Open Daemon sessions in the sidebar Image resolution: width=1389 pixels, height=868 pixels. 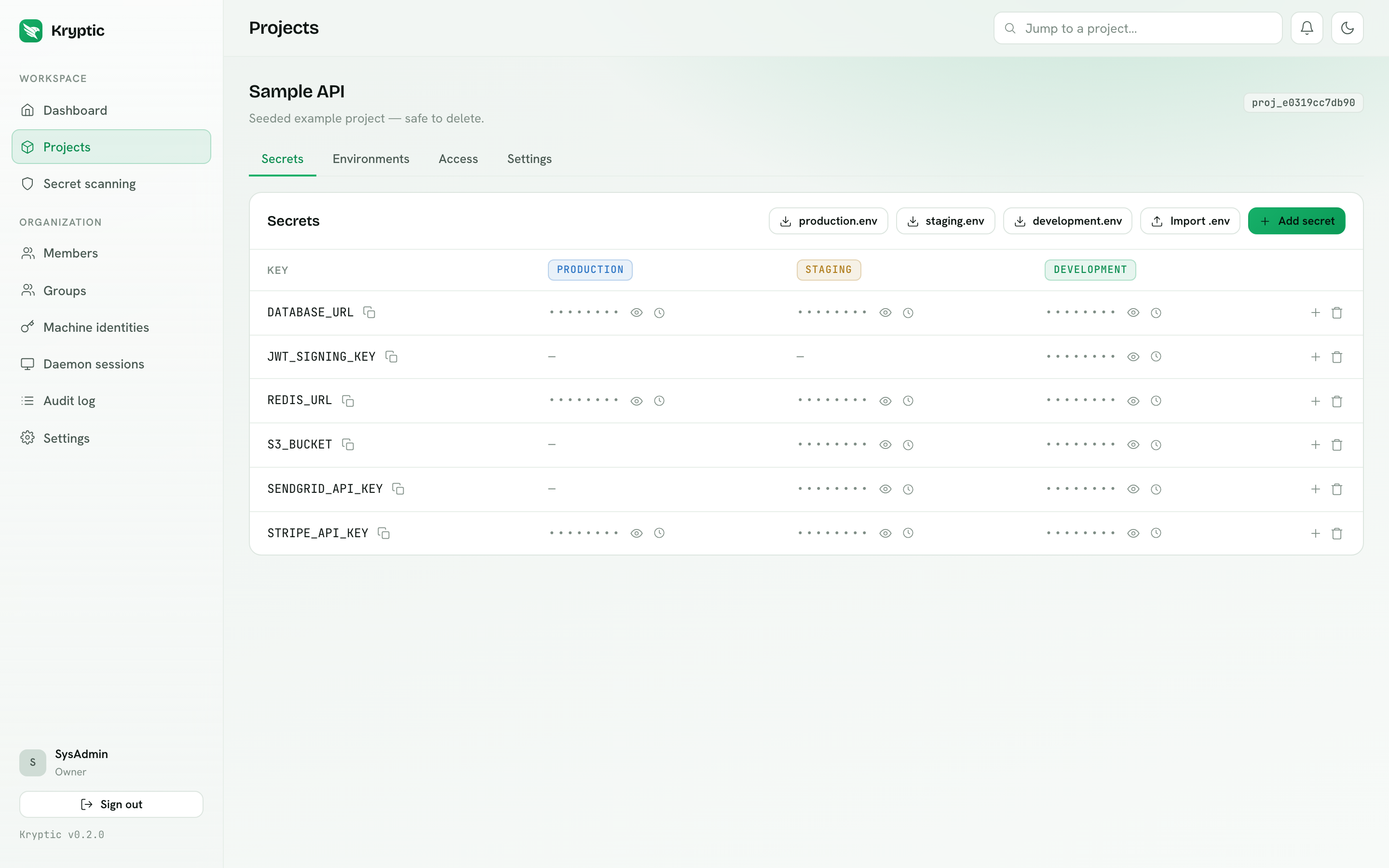coord(111,364)
